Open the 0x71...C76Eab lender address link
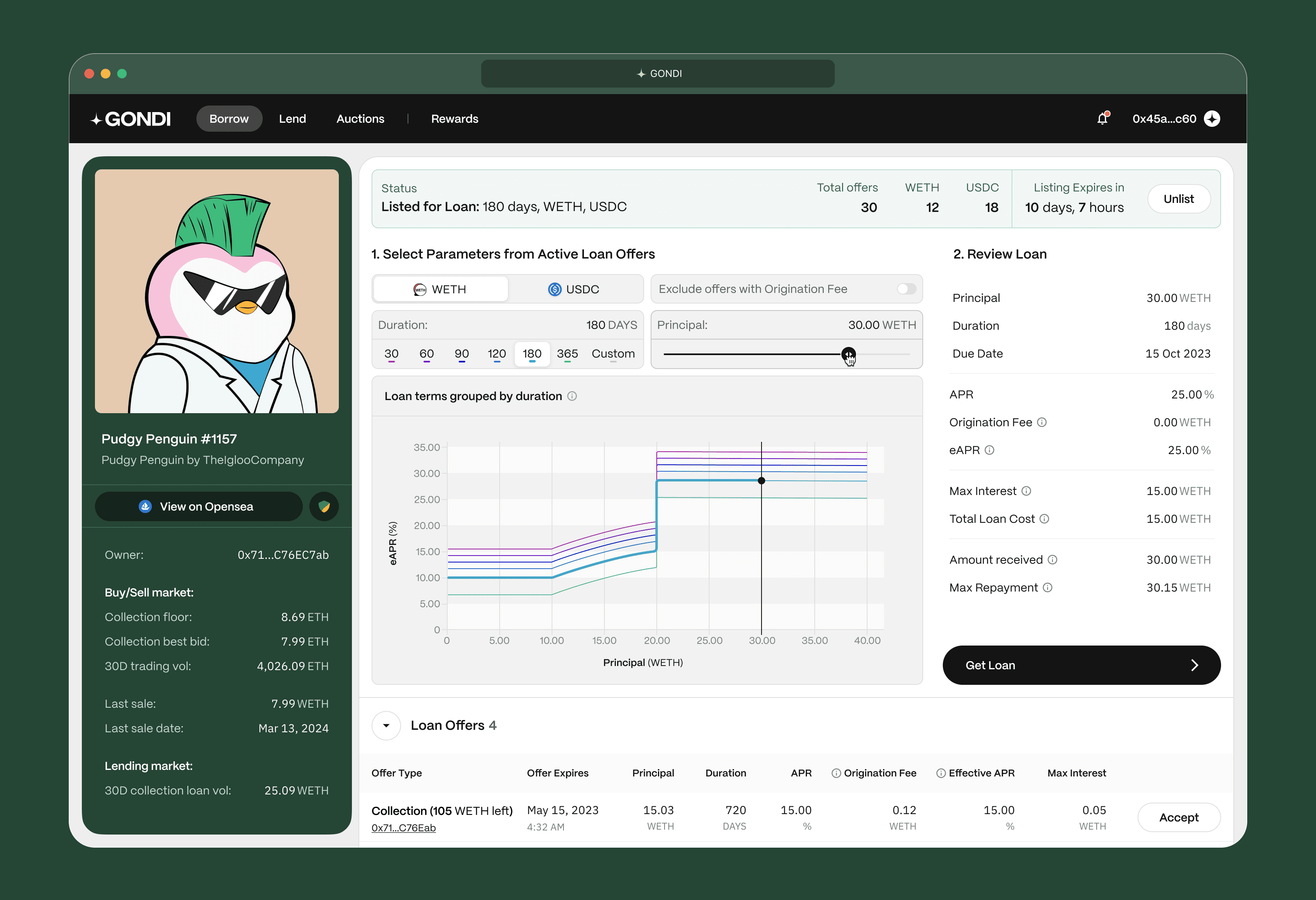The height and width of the screenshot is (900, 1316). pos(403,828)
